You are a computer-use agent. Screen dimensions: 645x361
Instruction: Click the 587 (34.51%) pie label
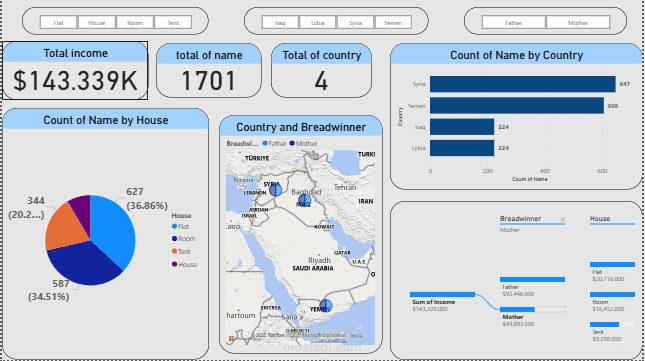click(49, 290)
